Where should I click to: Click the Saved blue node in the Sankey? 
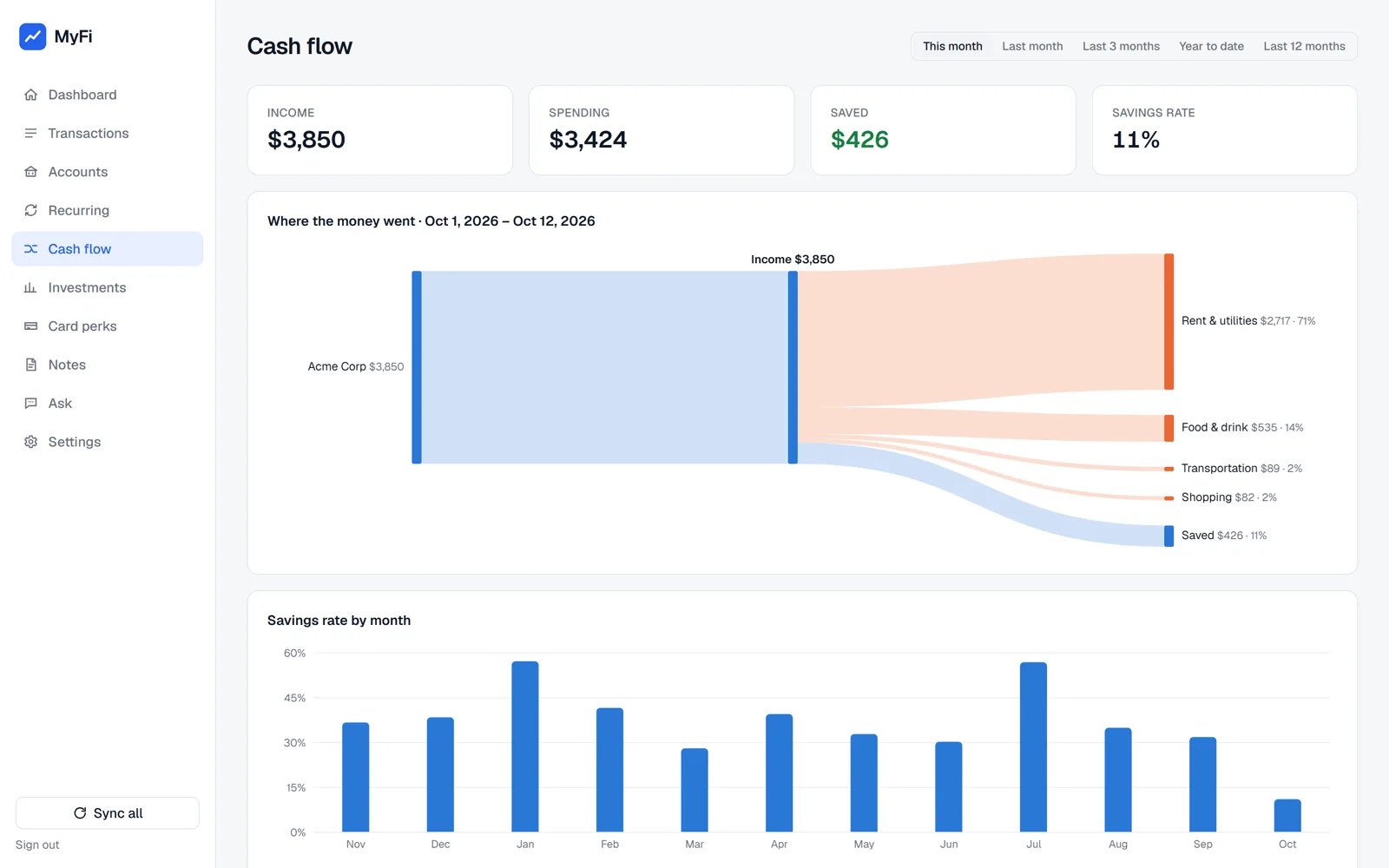(1168, 536)
